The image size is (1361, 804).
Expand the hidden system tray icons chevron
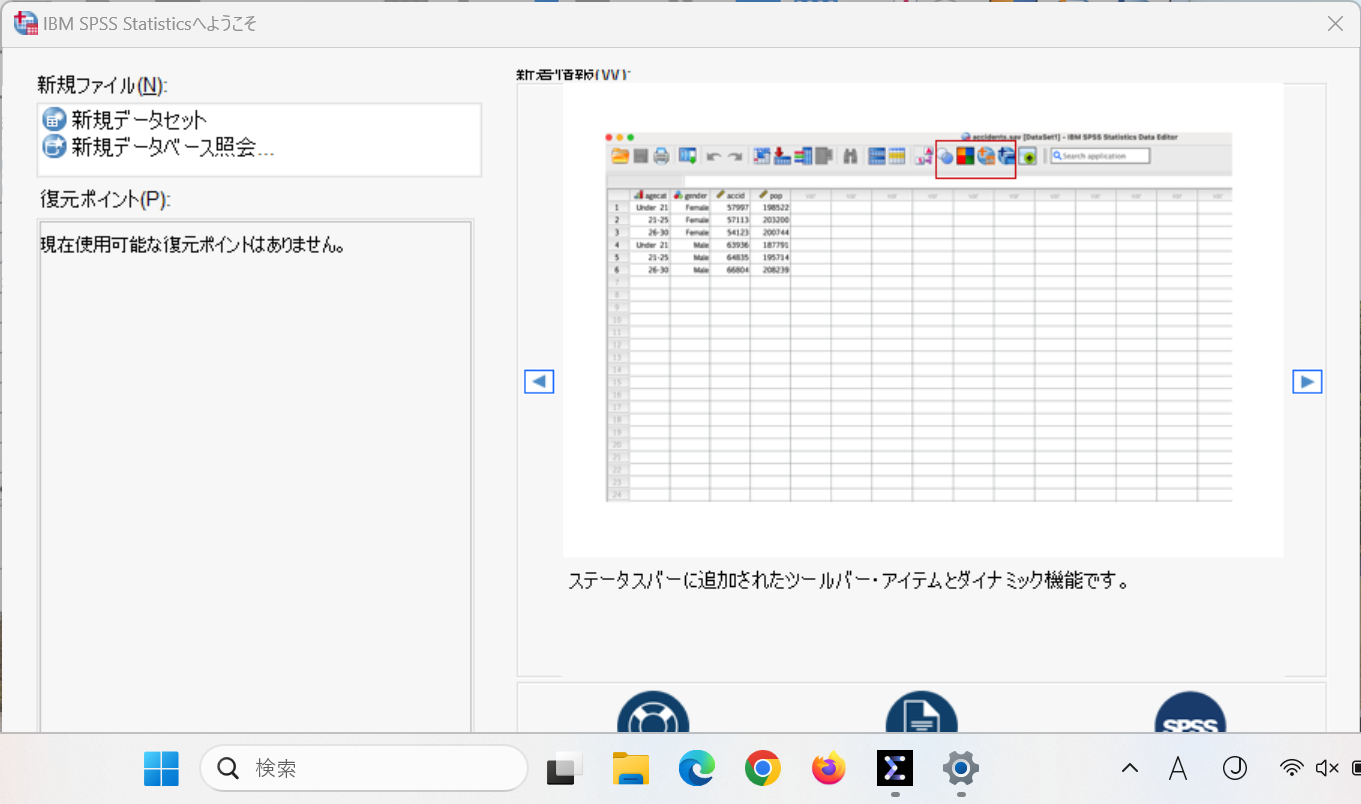[1130, 769]
